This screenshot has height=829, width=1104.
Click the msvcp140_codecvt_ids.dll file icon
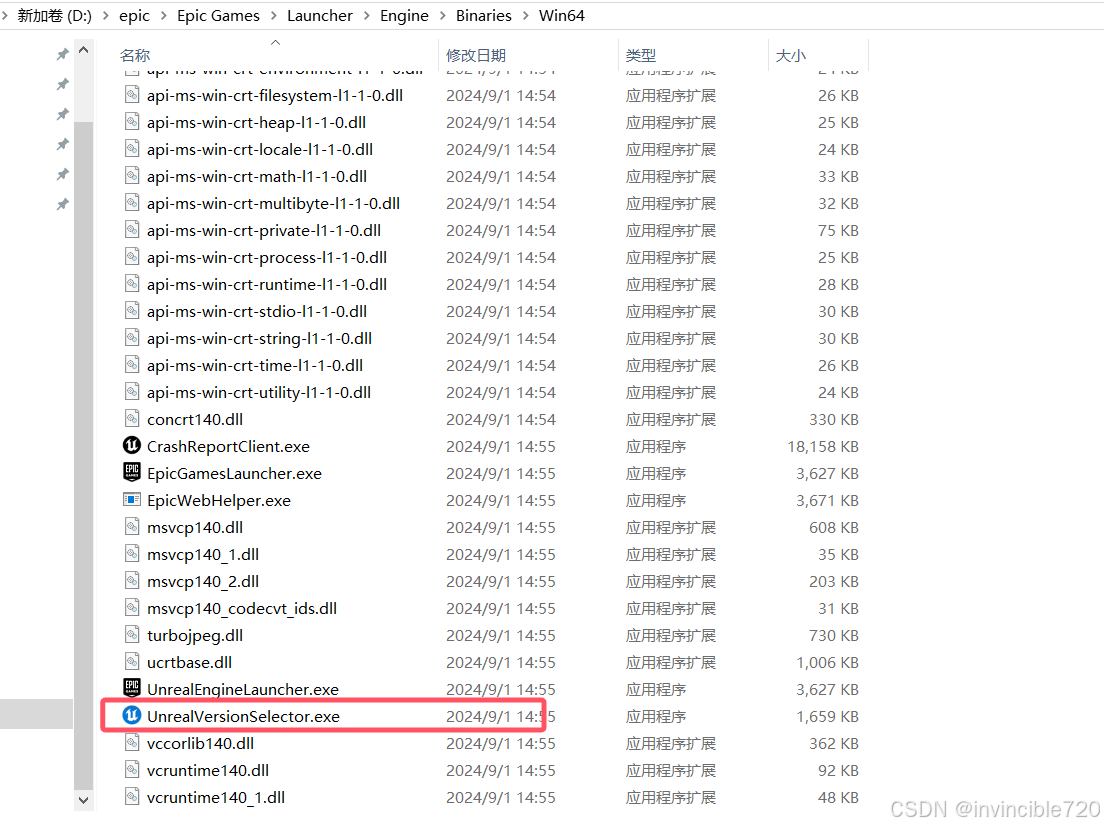[132, 607]
